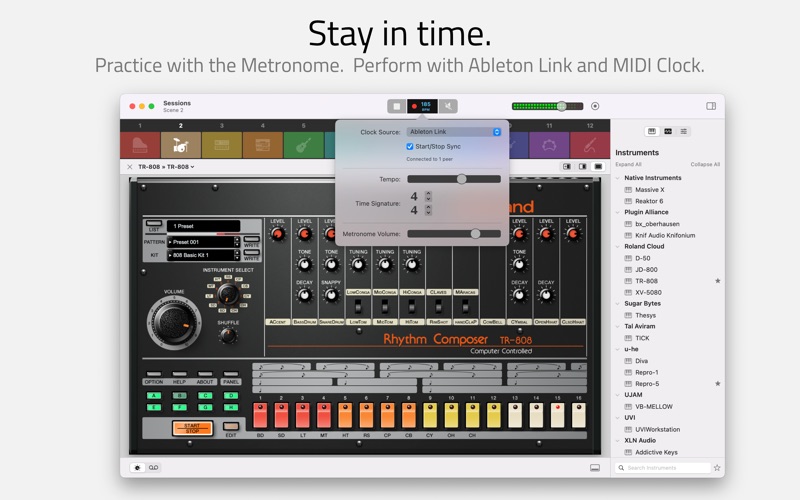Screen dimensions: 800x500
Task: Collapse the Native Instruments group
Action: click(x=618, y=178)
